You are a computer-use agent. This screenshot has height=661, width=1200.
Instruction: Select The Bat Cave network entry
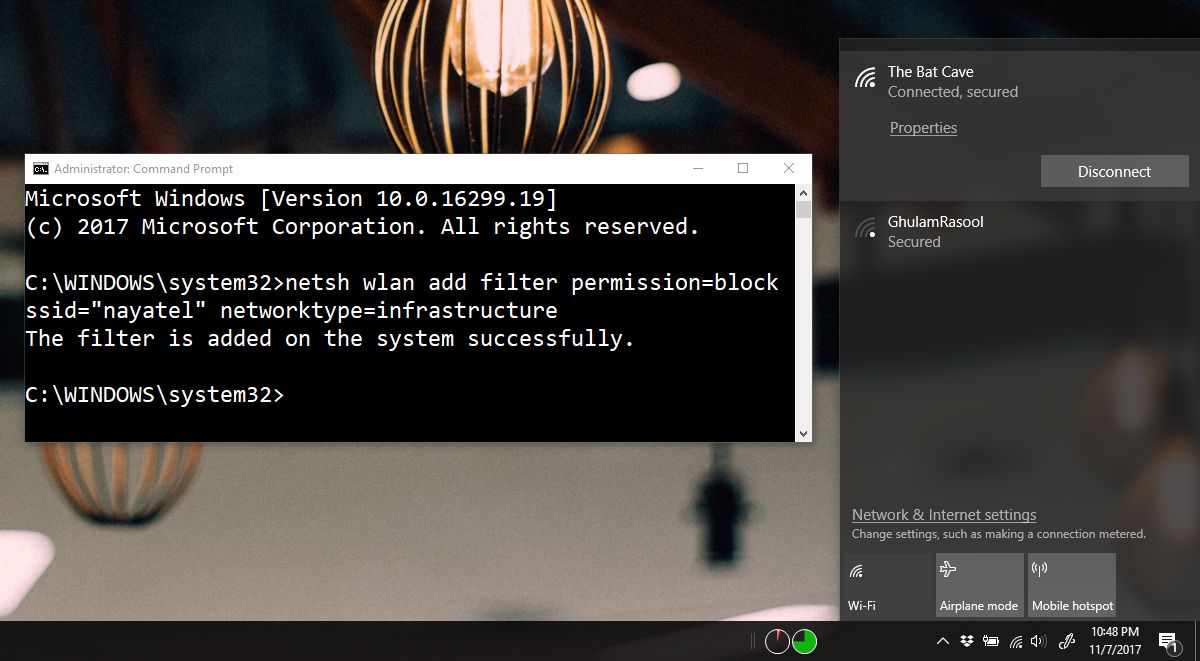coord(1020,81)
